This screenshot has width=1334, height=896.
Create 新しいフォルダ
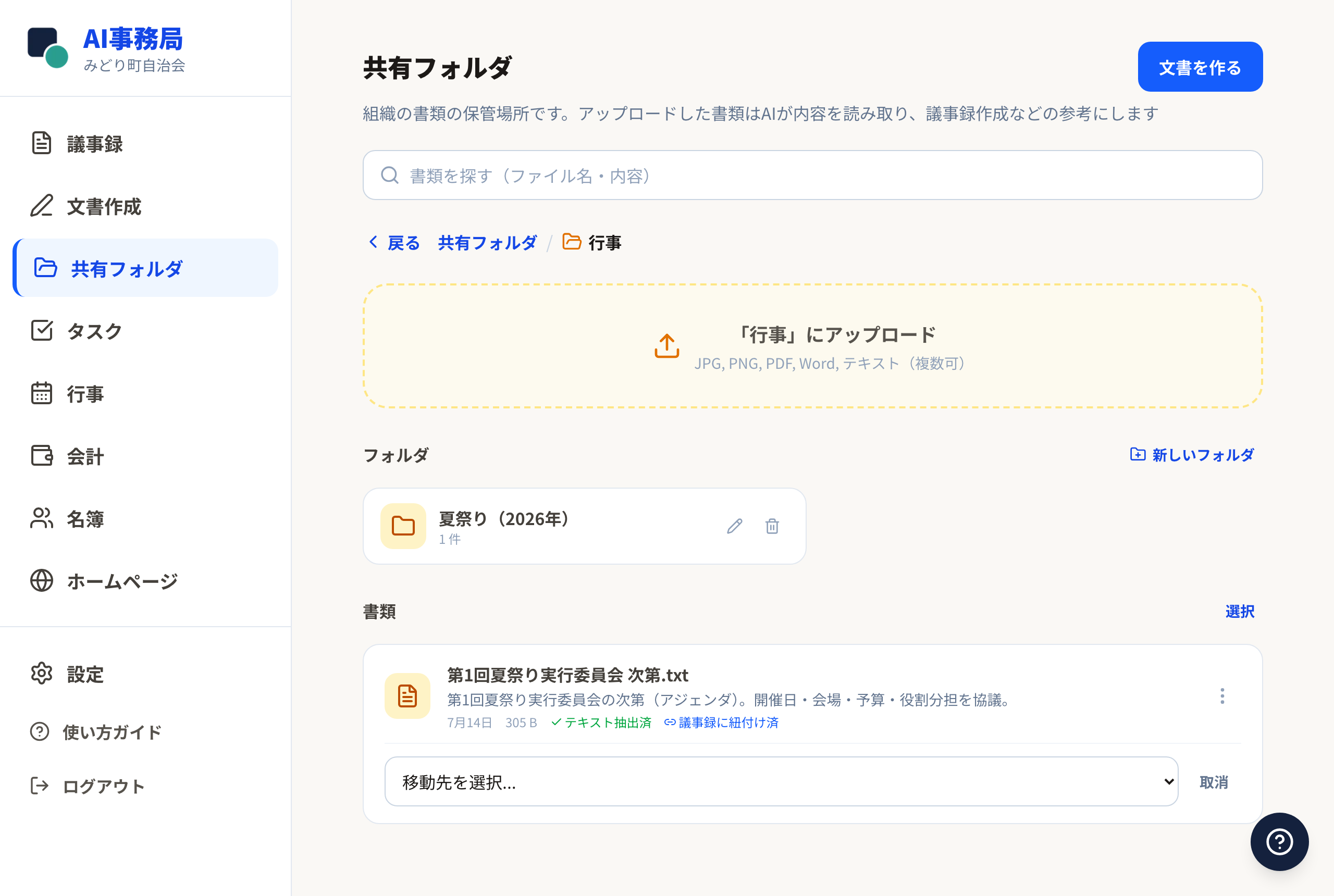click(1192, 455)
